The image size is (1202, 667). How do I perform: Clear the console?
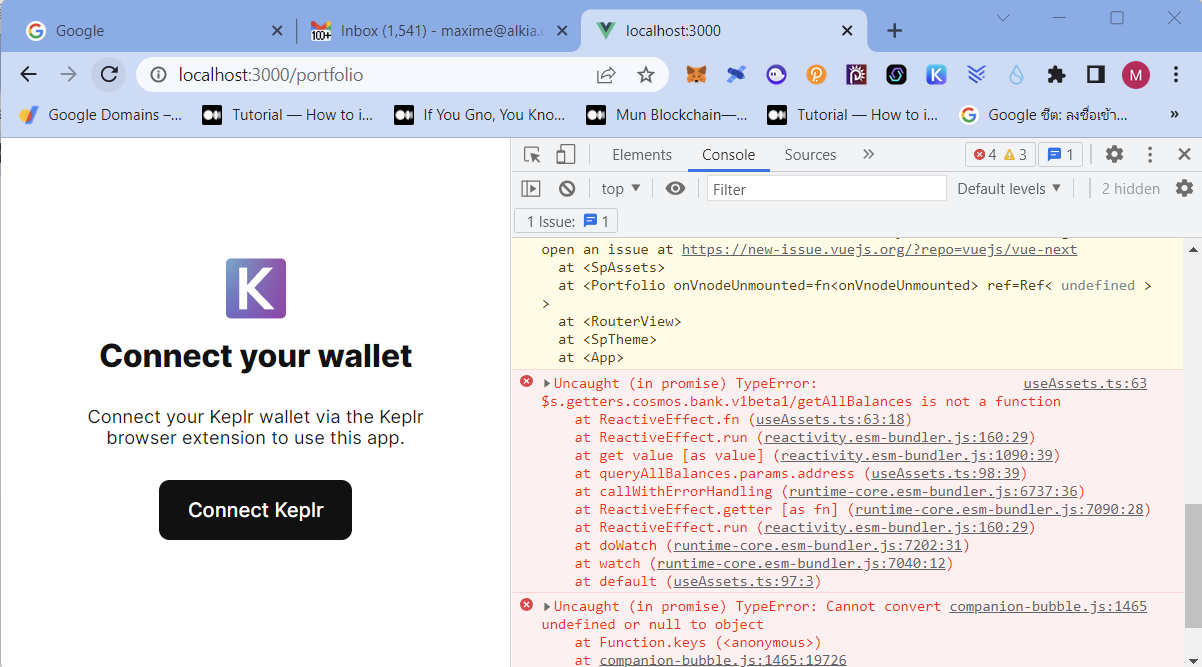[x=567, y=188]
